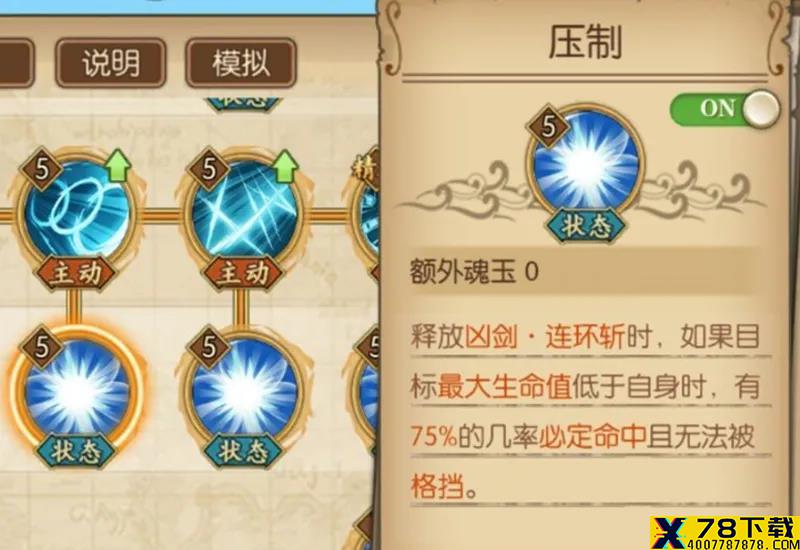Tap green upgrade arrow on slashes skill
Image resolution: width=800 pixels, height=550 pixels.
[x=285, y=165]
